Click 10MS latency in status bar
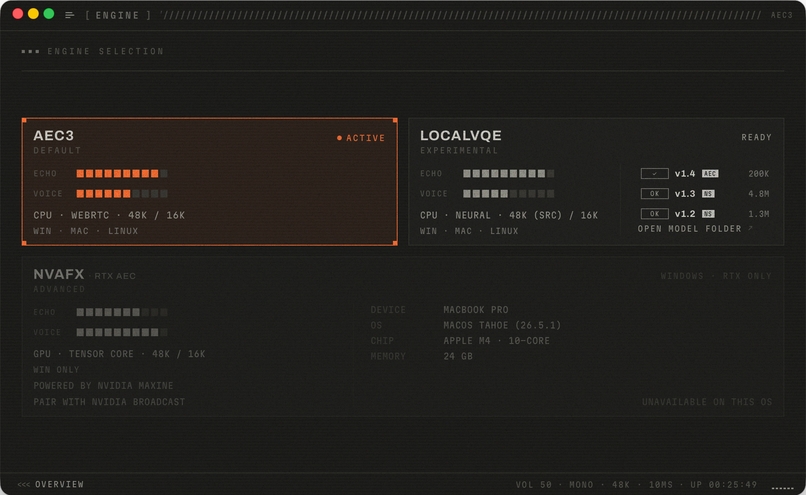The height and width of the screenshot is (495, 806). pyautogui.click(x=661, y=485)
